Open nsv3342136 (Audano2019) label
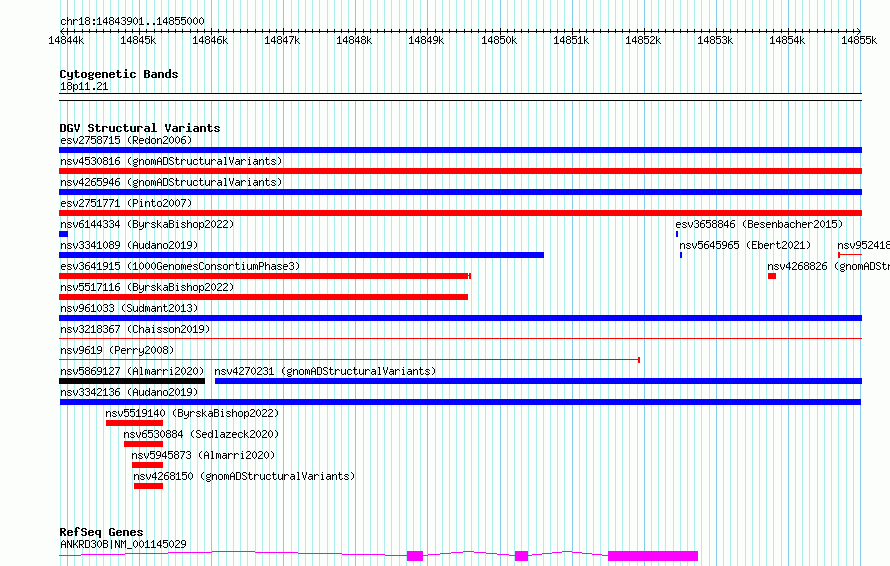Image resolution: width=890 pixels, height=566 pixels. coord(129,392)
